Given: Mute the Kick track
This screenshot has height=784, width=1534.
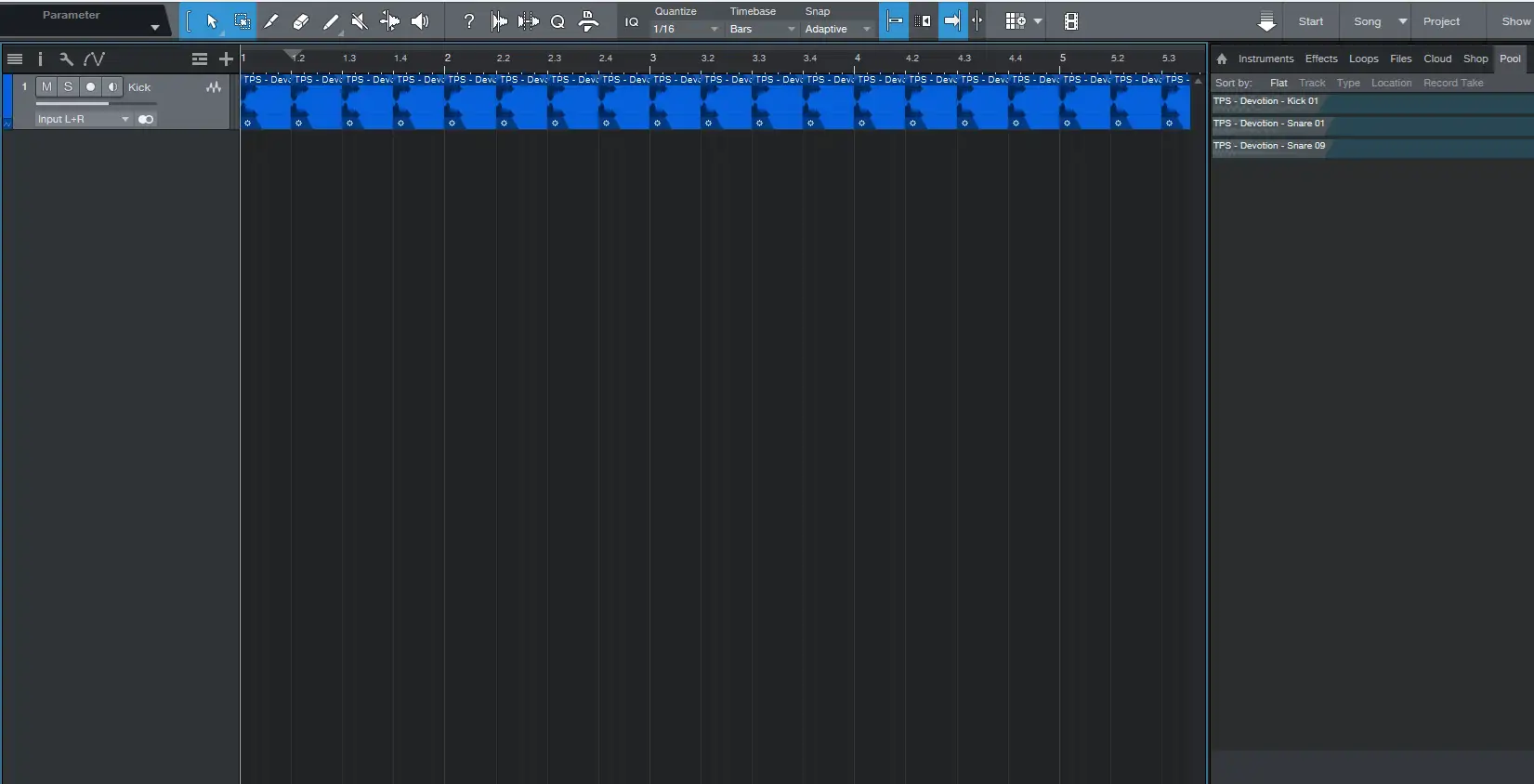Looking at the screenshot, I should tap(46, 86).
